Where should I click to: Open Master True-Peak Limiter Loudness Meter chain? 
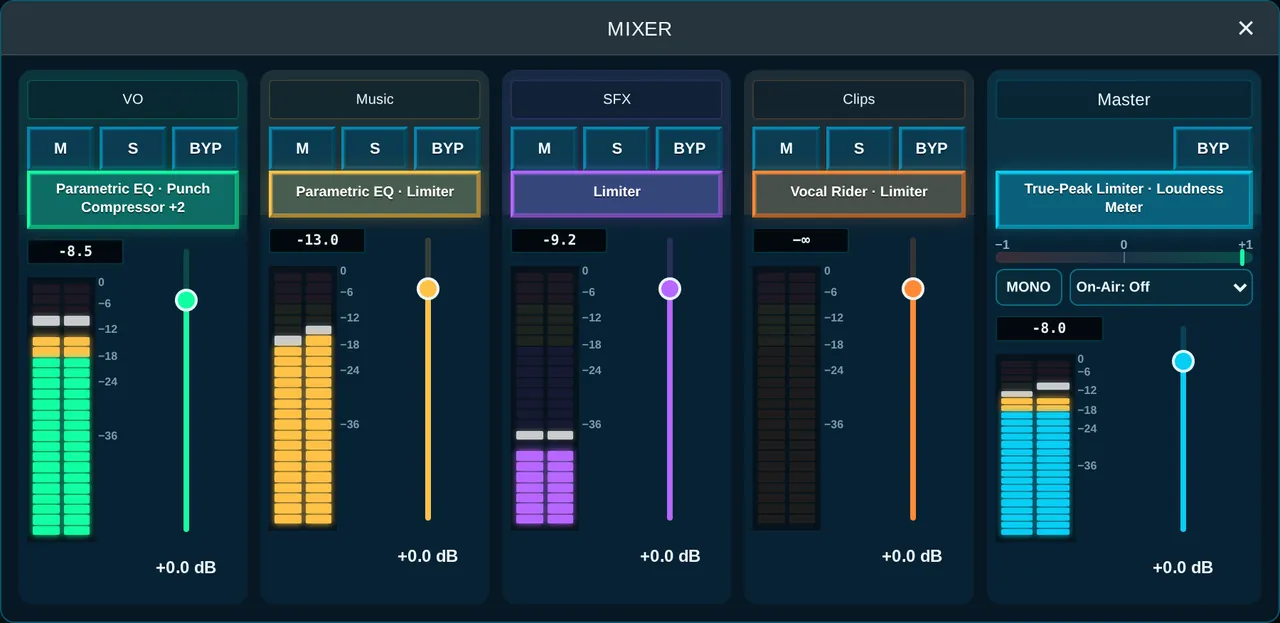(x=1124, y=198)
